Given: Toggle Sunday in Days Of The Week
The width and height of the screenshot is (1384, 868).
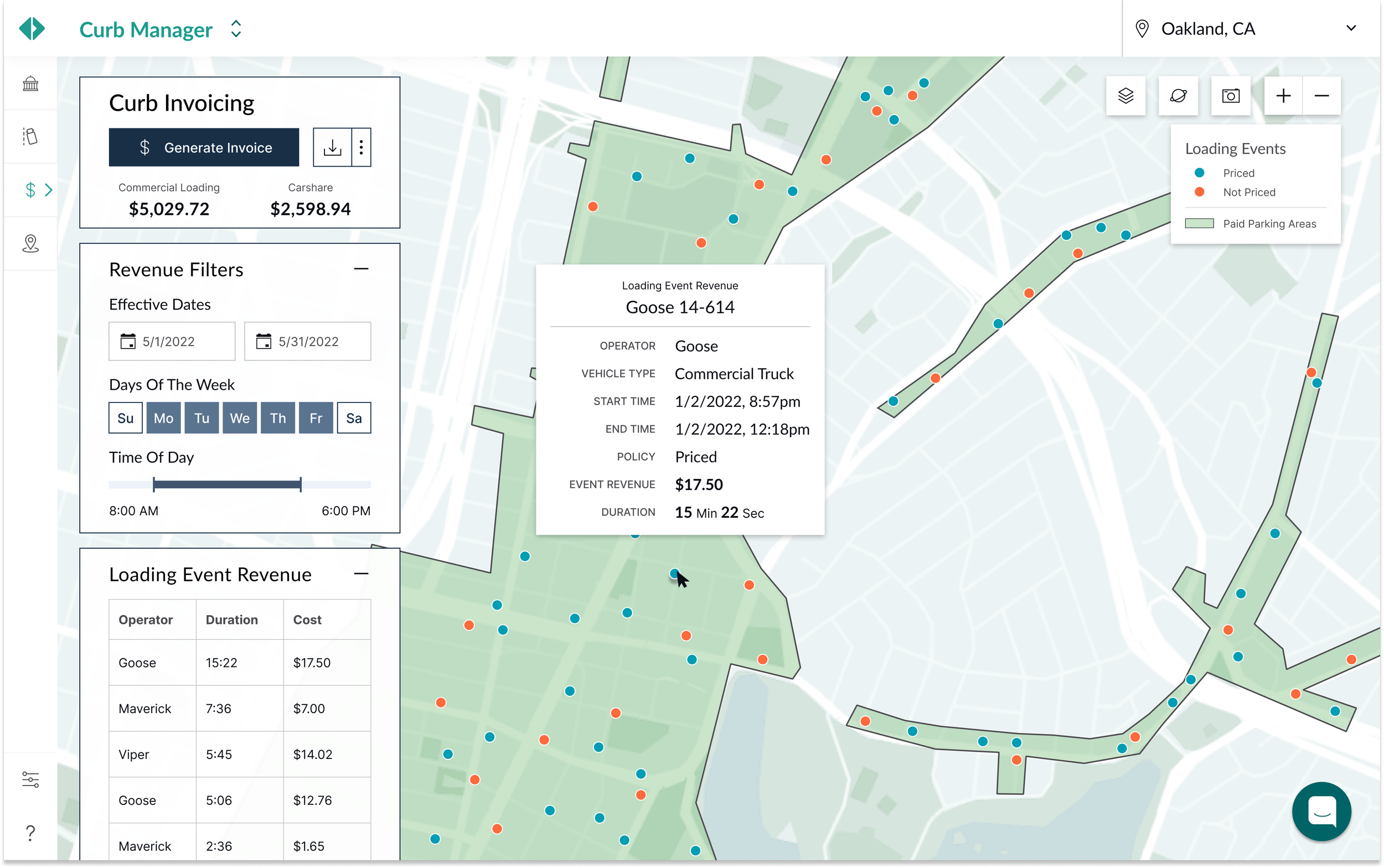Looking at the screenshot, I should click(x=125, y=418).
